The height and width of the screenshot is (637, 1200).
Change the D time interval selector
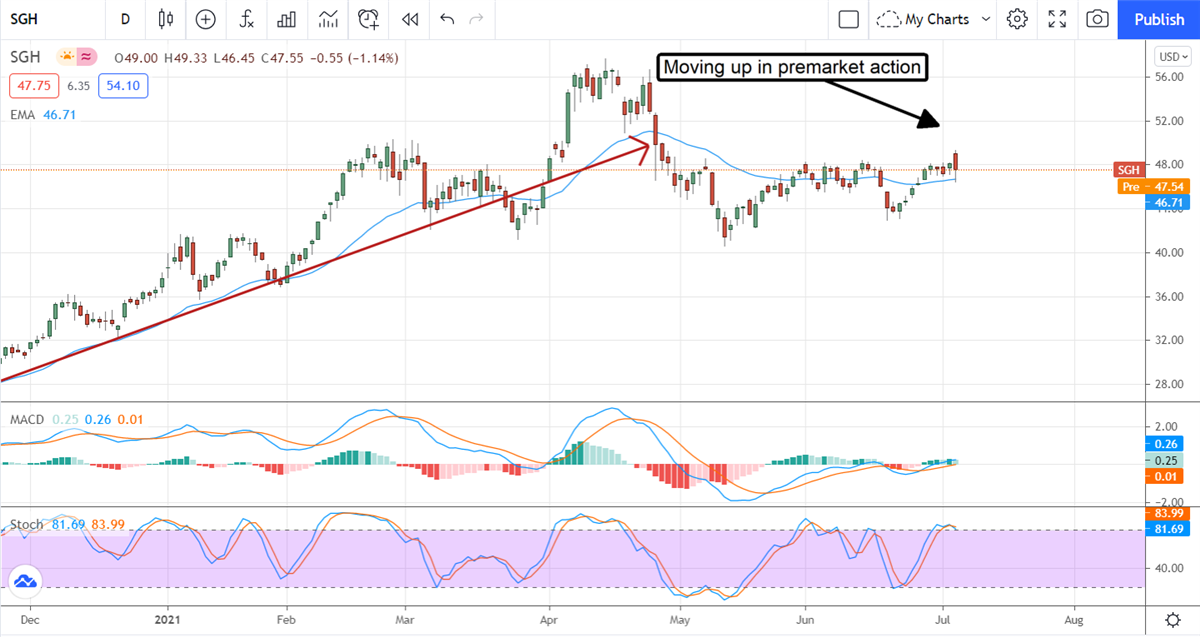(x=125, y=19)
